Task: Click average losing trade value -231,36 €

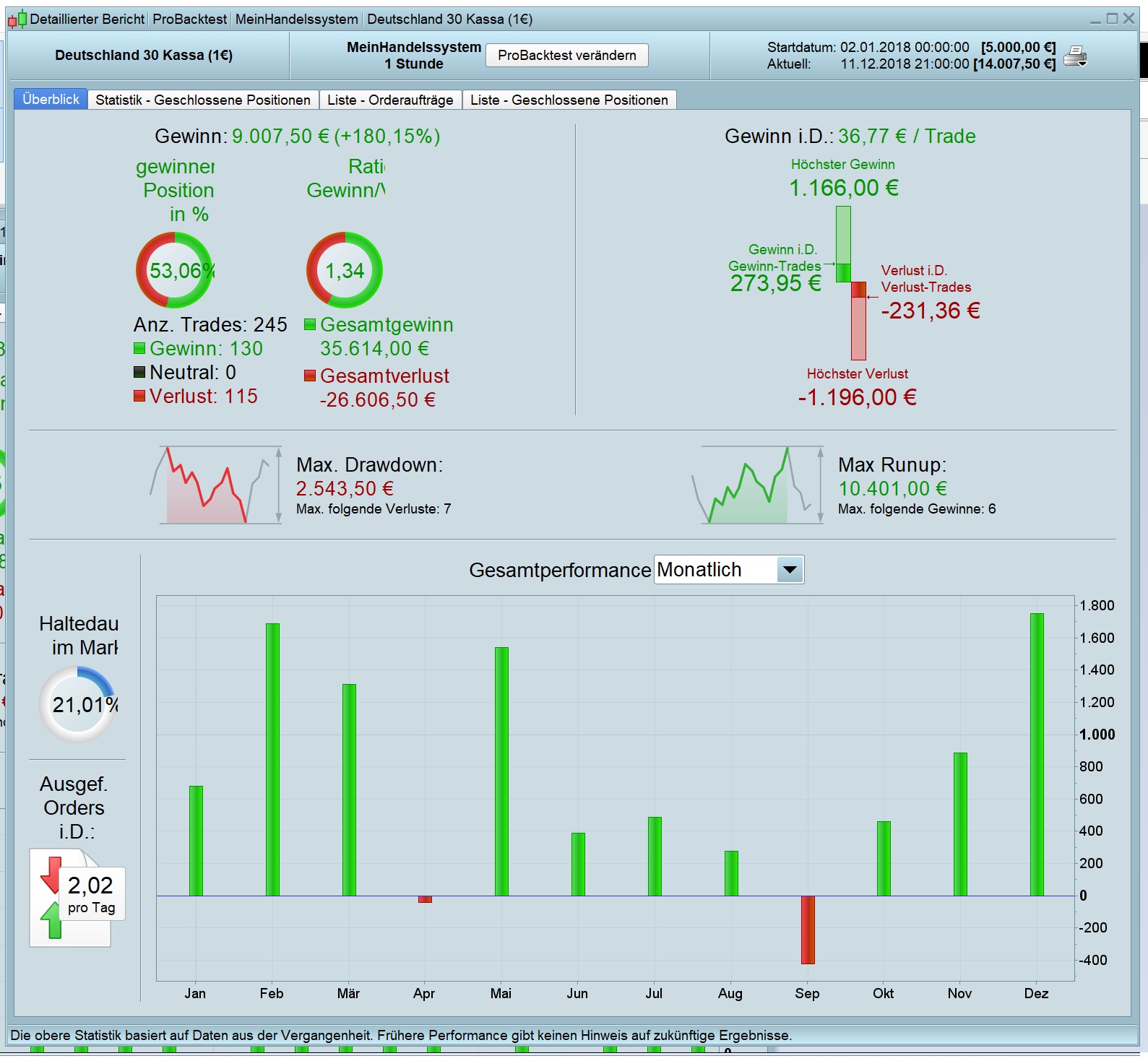Action: (931, 311)
